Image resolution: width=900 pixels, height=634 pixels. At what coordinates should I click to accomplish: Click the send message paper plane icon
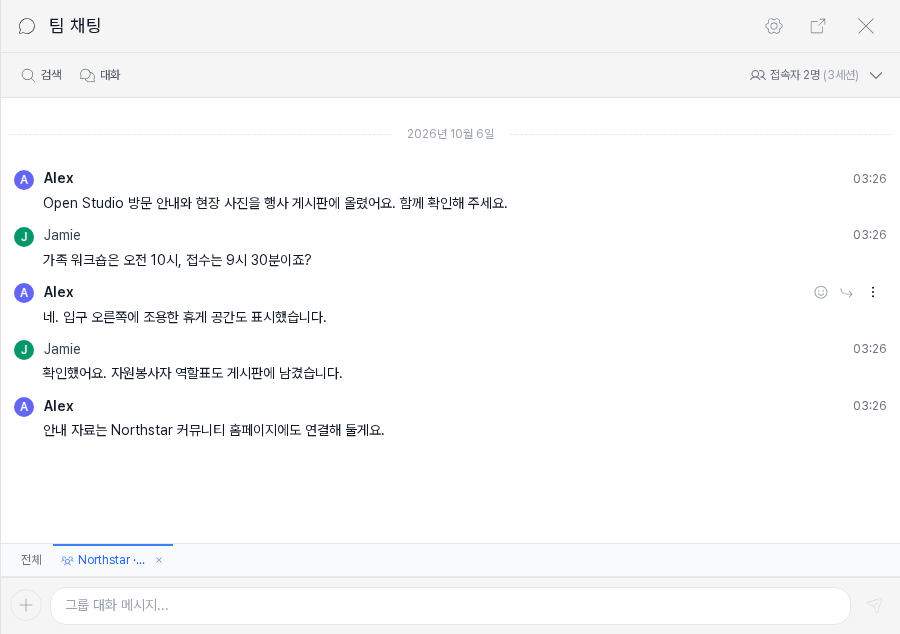[874, 605]
